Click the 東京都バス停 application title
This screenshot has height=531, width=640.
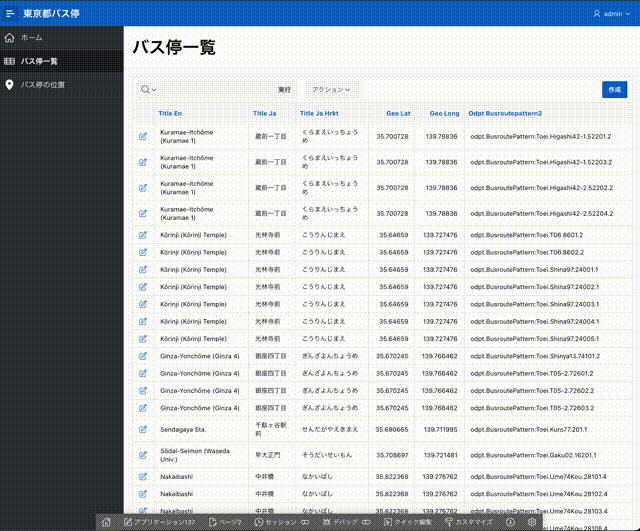51,13
